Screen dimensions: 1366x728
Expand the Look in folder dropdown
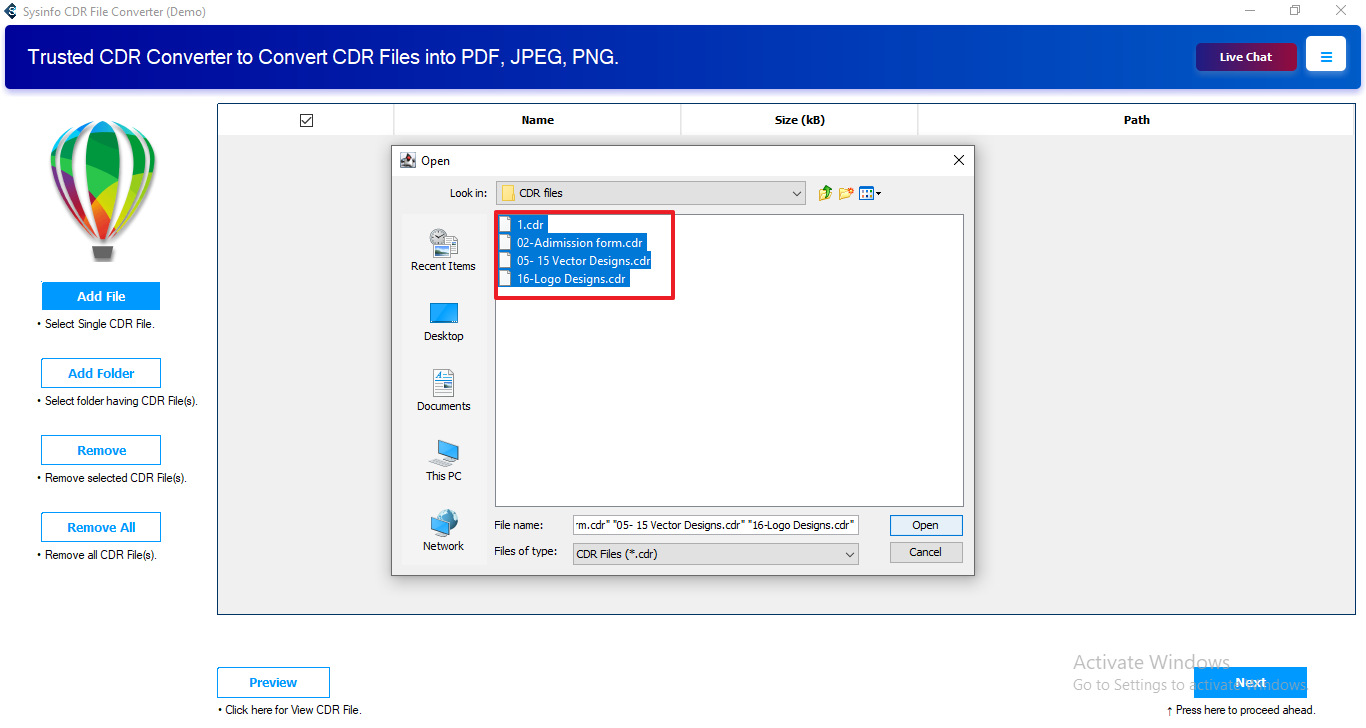(650, 193)
